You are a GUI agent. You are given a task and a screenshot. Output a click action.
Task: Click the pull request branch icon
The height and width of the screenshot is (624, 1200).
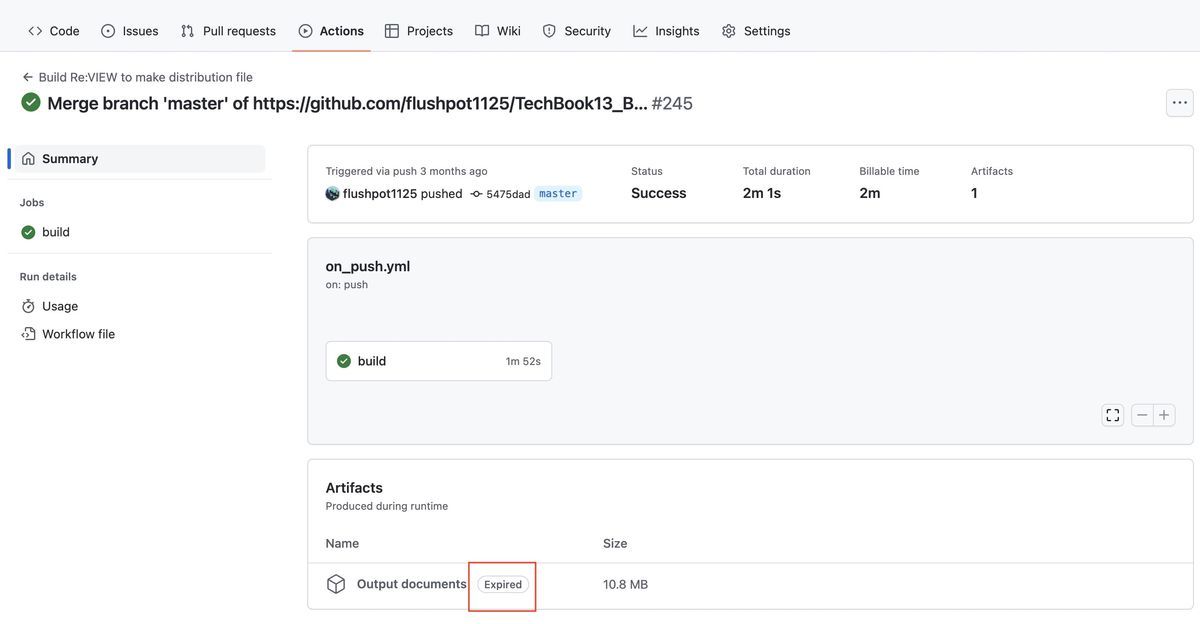187,31
